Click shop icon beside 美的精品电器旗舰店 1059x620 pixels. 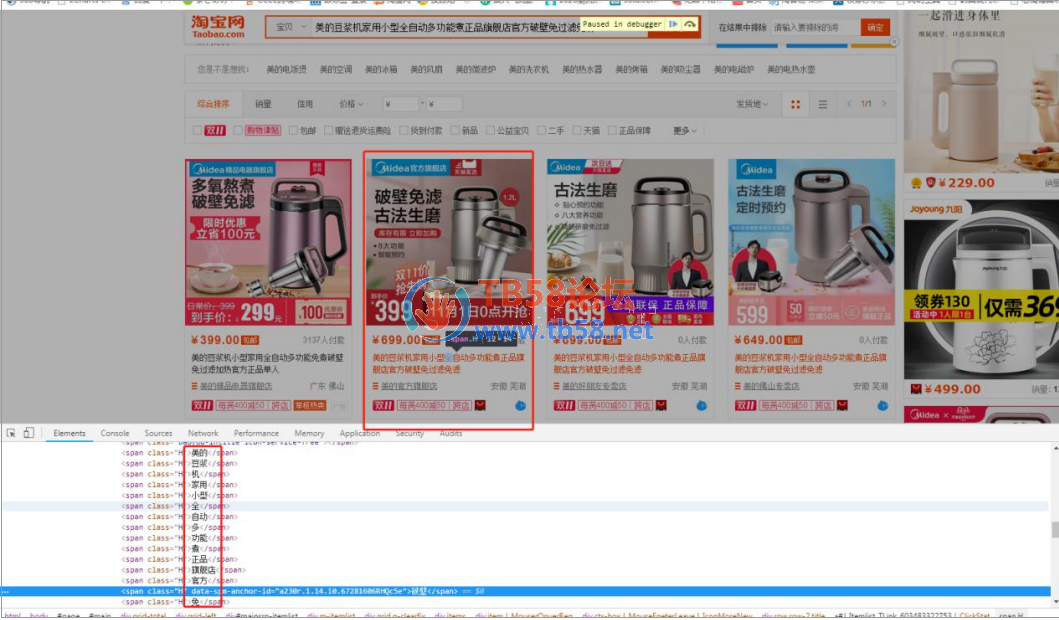[x=195, y=386]
